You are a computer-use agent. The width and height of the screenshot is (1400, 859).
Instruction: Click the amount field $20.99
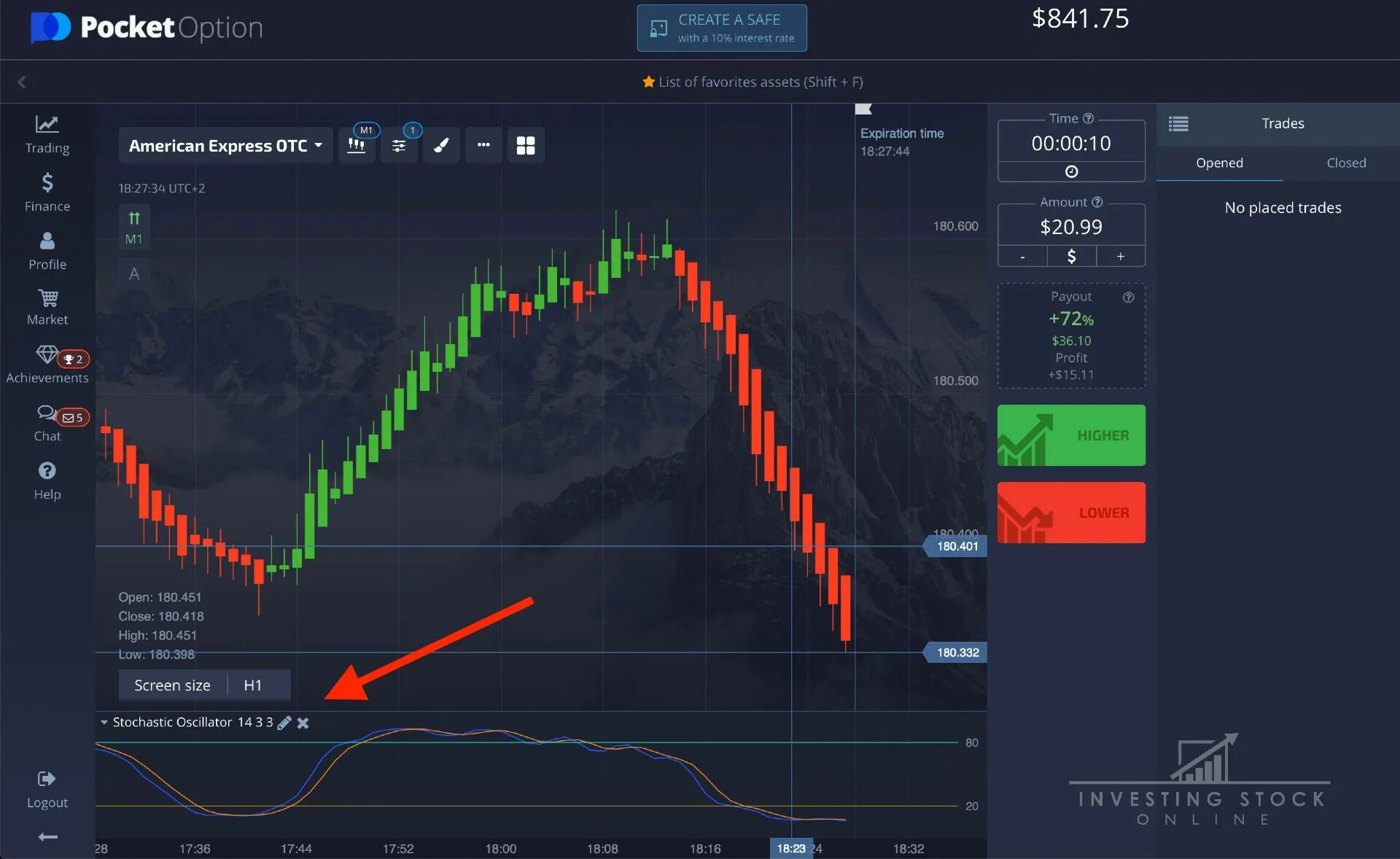pyautogui.click(x=1071, y=227)
